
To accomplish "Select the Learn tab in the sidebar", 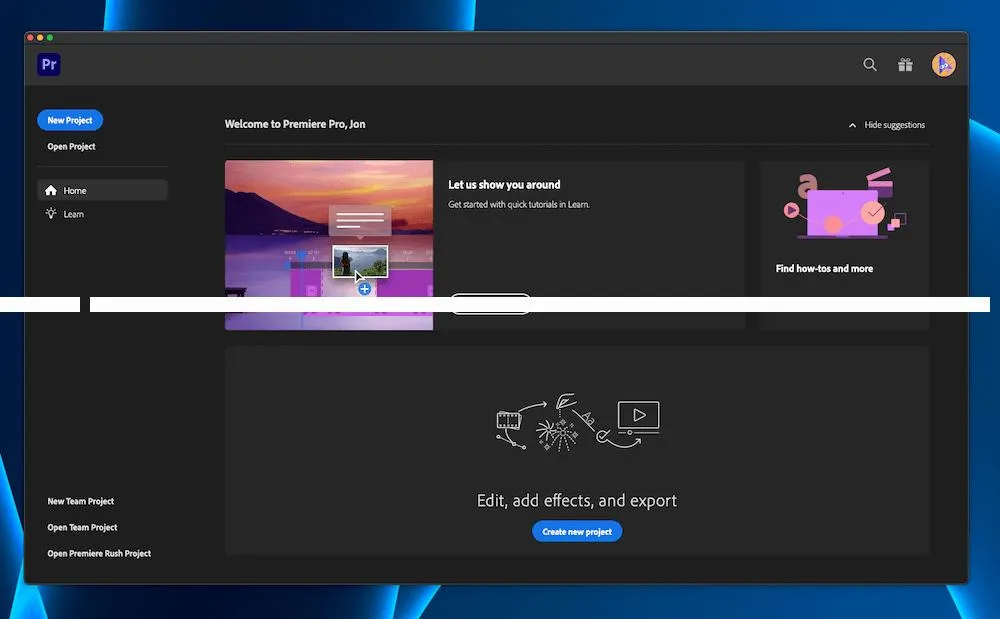I will tap(103, 214).
